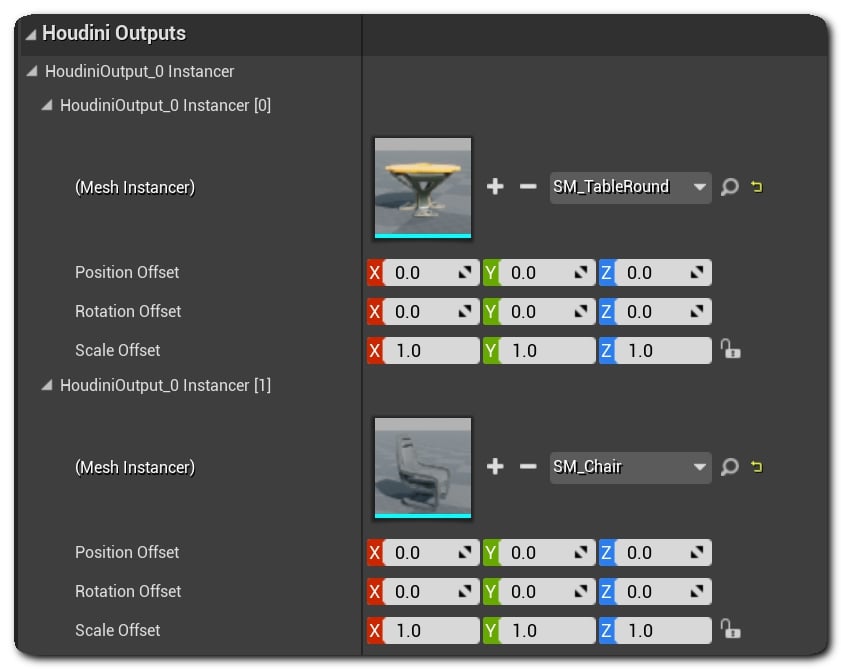Select the Scale Offset label under Instancer [1]
The width and height of the screenshot is (841, 669).
pos(117,630)
